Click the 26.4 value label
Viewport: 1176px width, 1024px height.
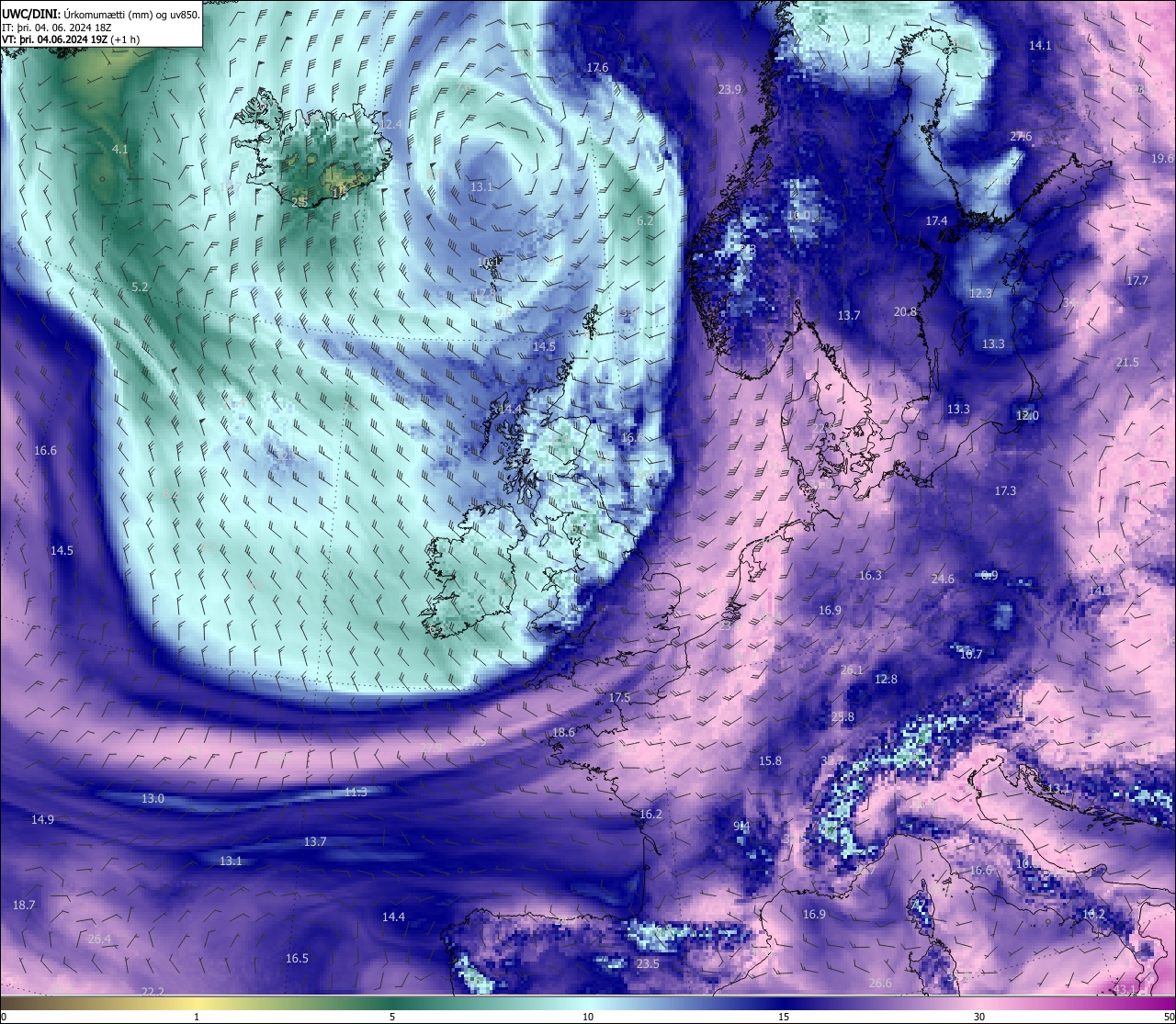click(99, 939)
